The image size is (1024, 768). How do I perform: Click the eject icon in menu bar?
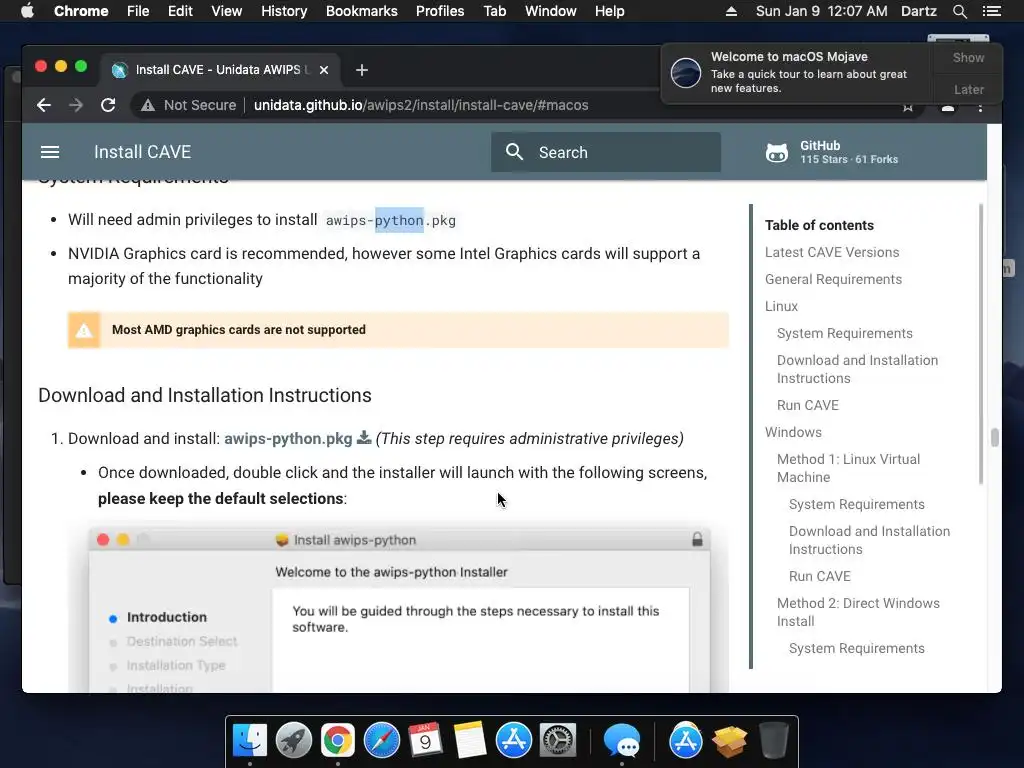(731, 11)
